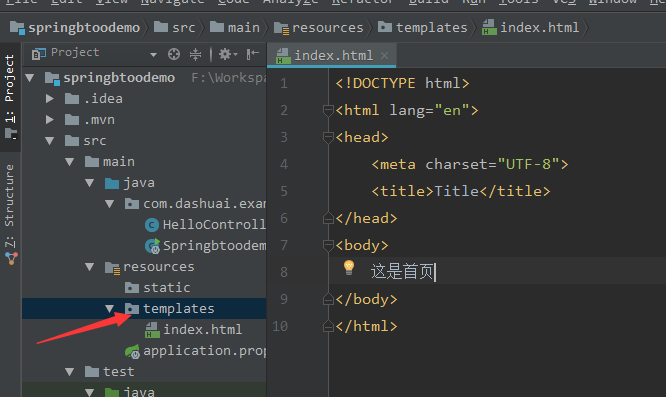Click the scroll-from-source crosshair icon
The width and height of the screenshot is (666, 397).
[x=174, y=54]
